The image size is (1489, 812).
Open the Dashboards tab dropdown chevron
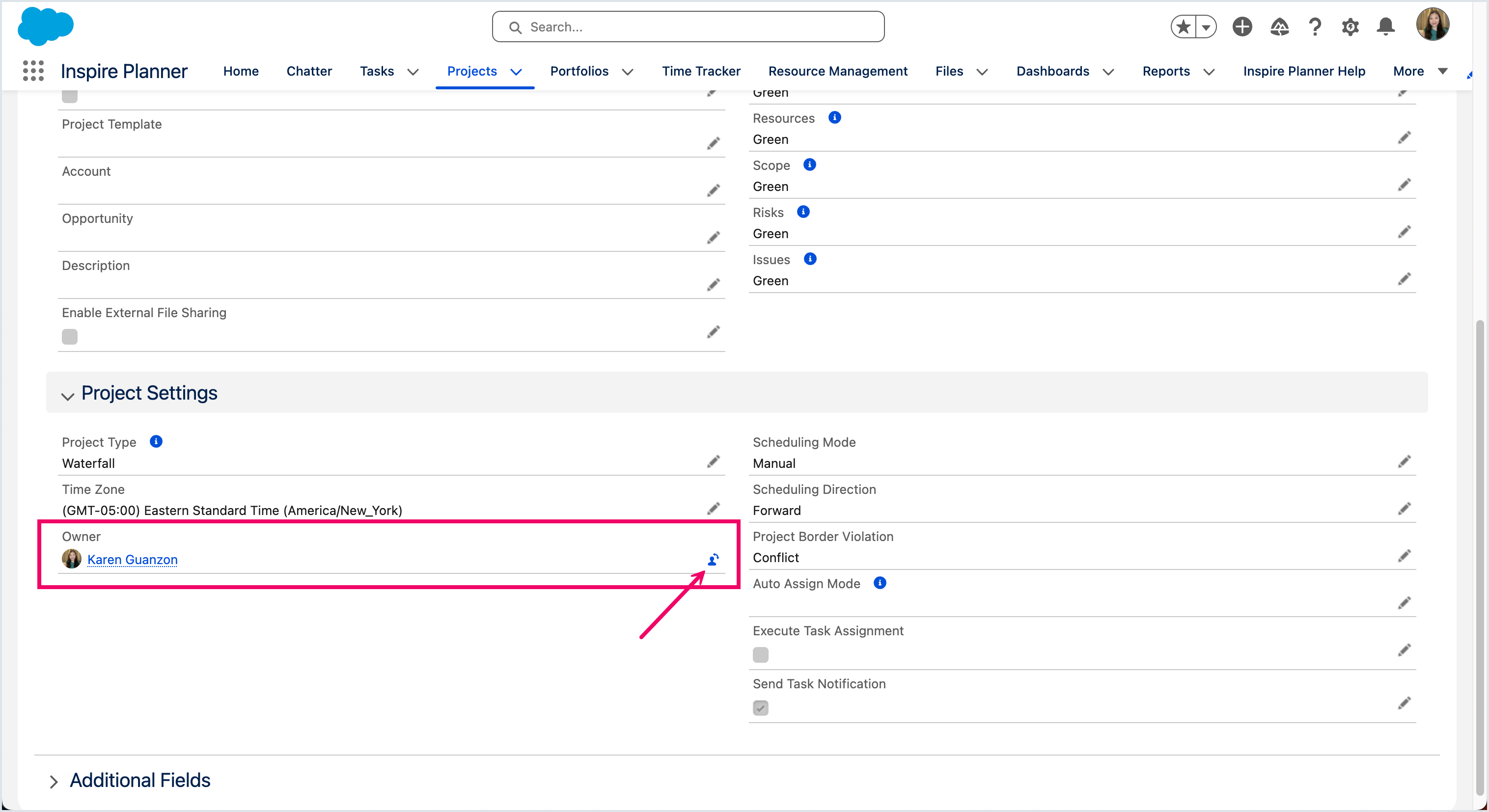1107,72
